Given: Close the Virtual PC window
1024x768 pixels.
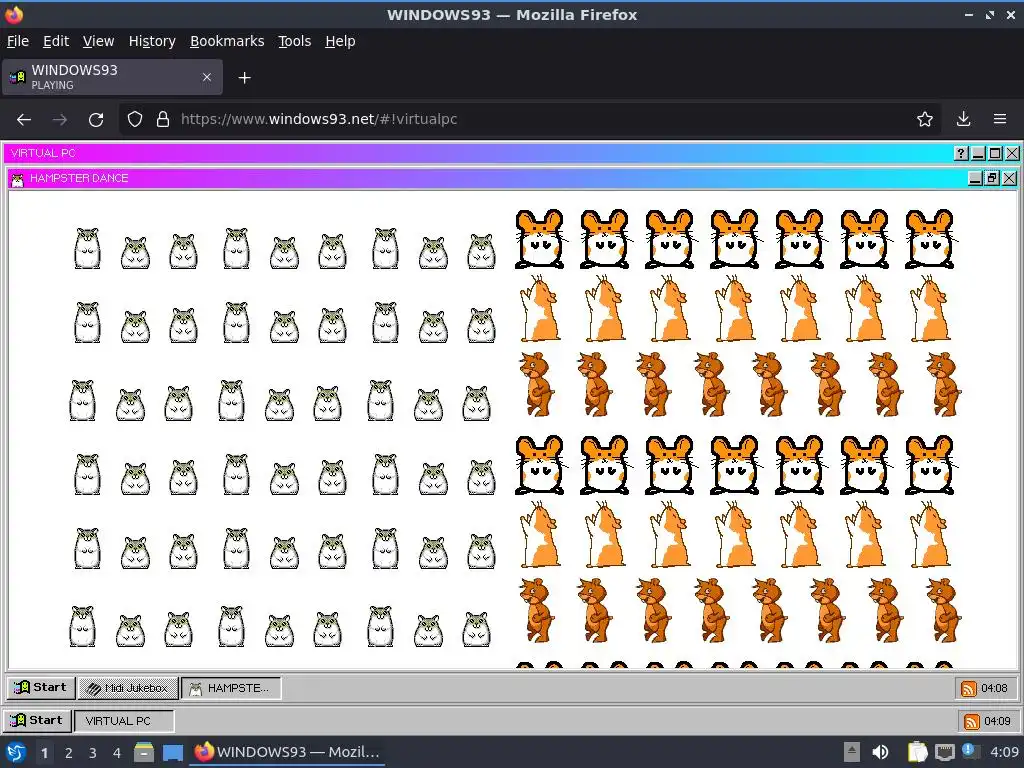Looking at the screenshot, I should pyautogui.click(x=1012, y=153).
